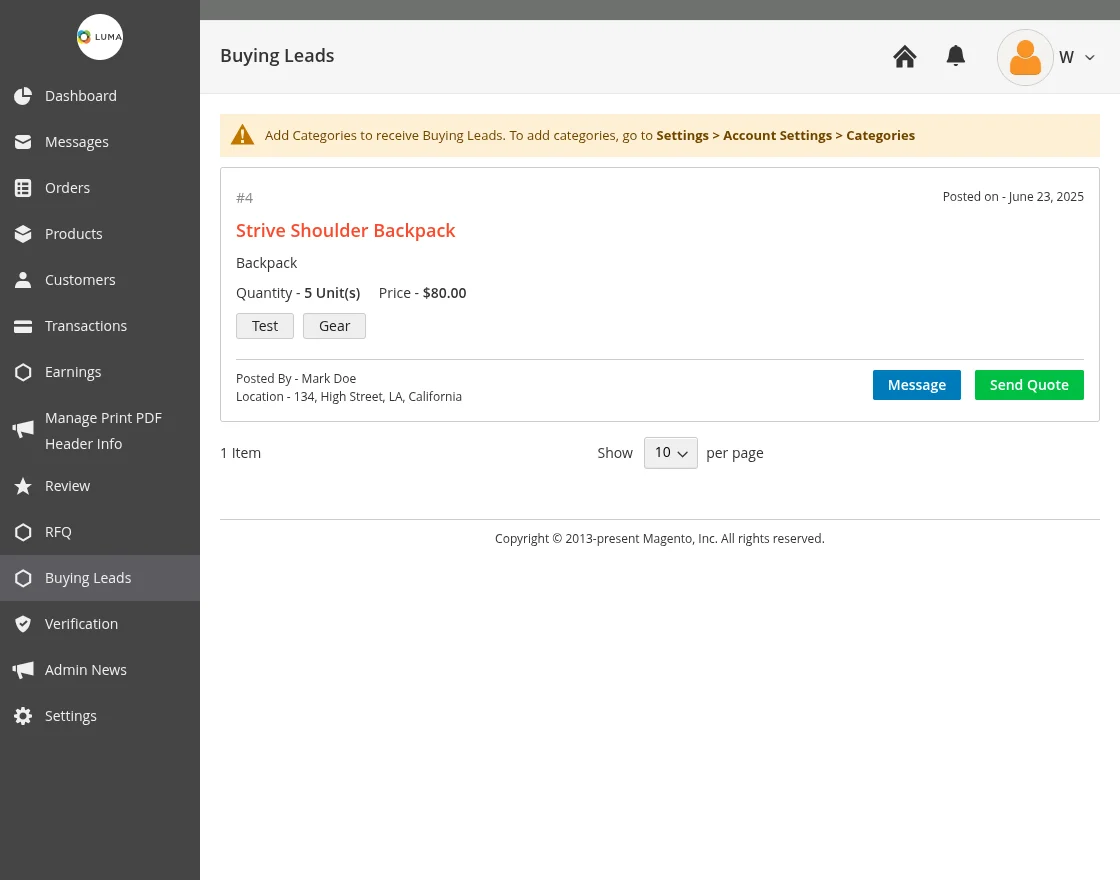Viewport: 1120px width, 880px height.
Task: Expand the account menu chevron next to W
Action: point(1089,57)
